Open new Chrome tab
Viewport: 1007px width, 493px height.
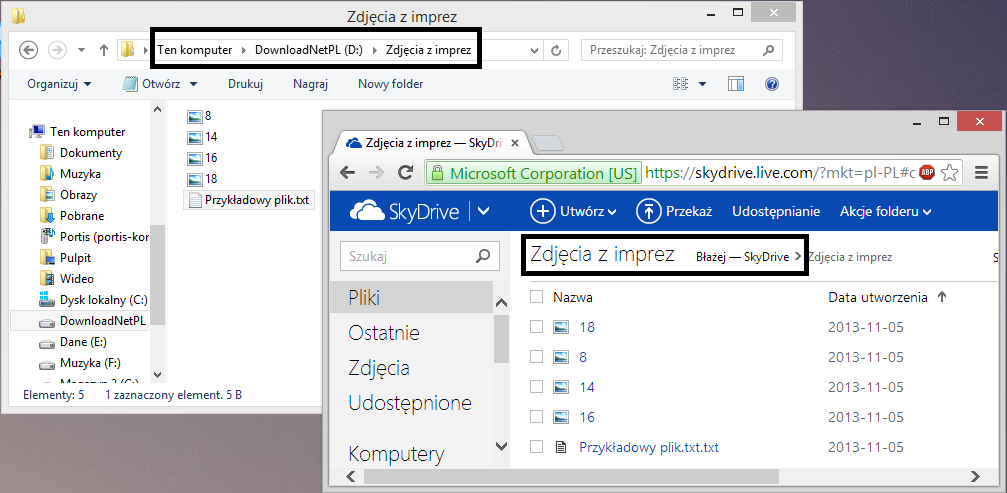point(548,143)
